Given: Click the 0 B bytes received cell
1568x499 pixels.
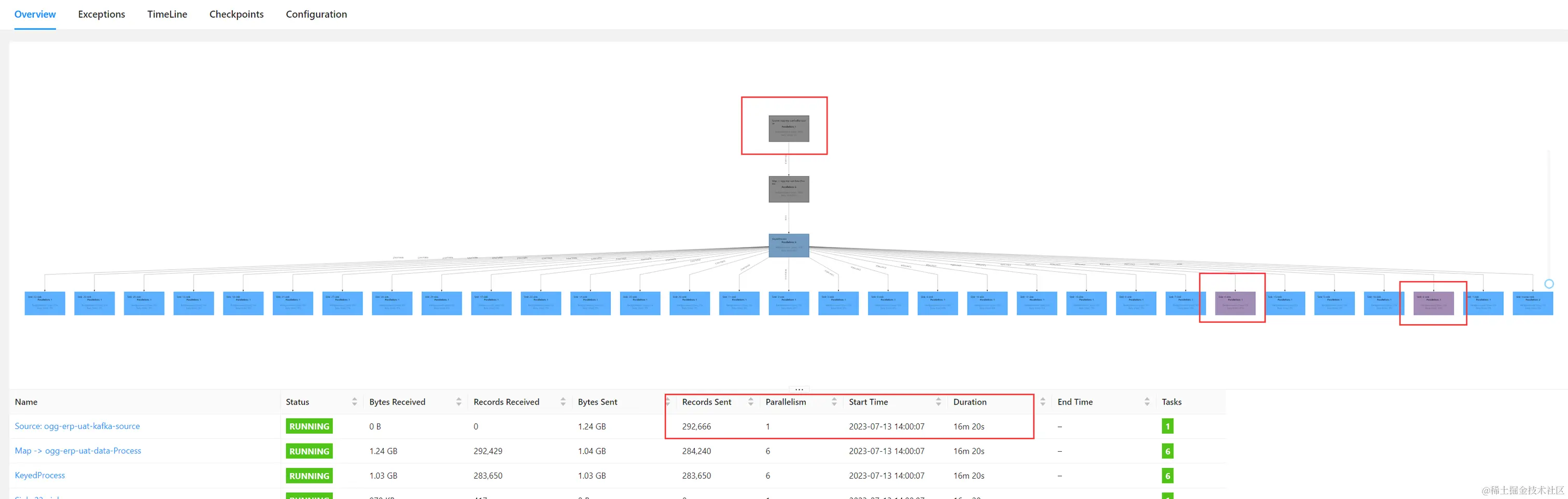Looking at the screenshot, I should (375, 426).
